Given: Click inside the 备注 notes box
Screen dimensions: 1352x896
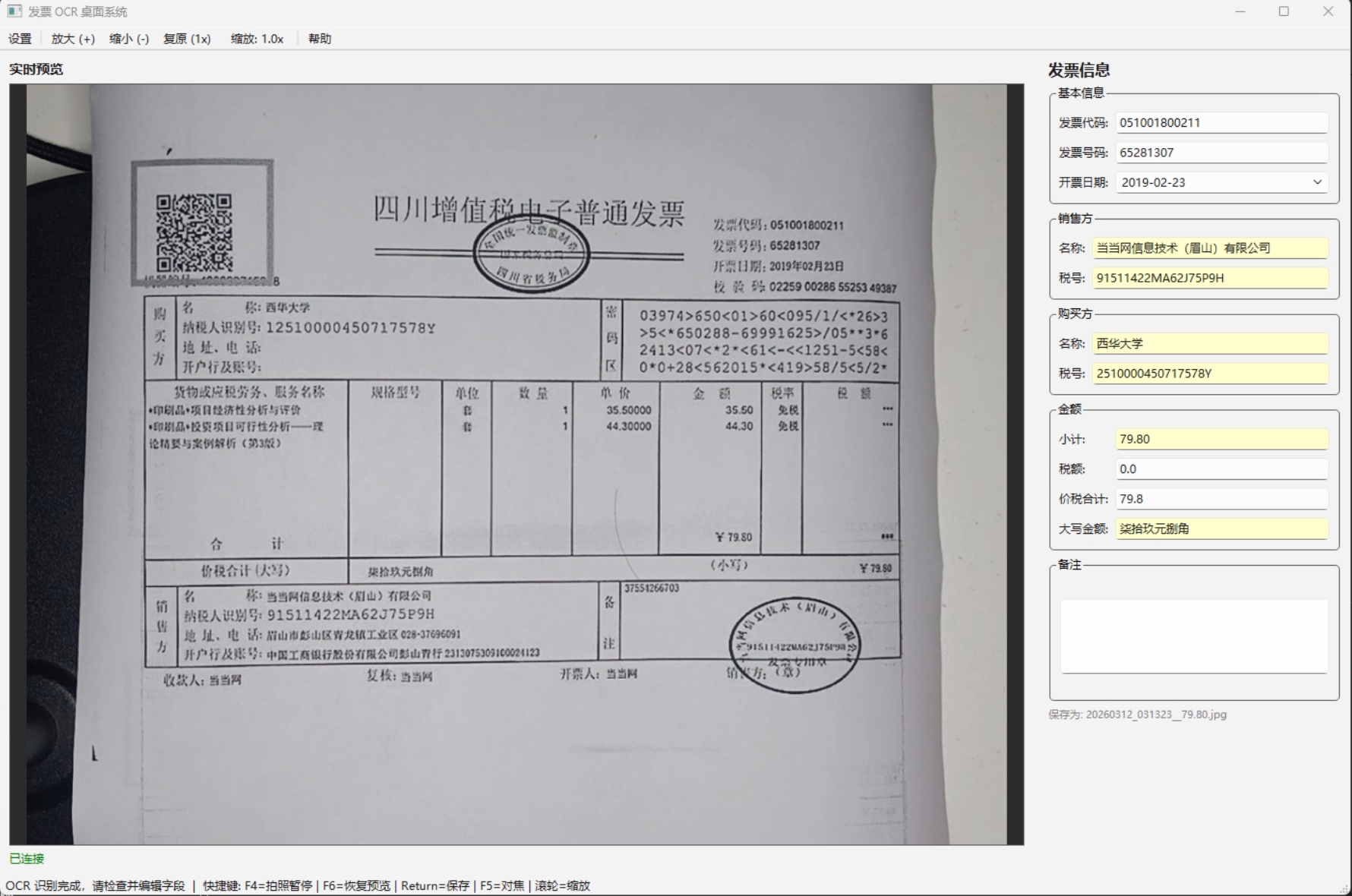Looking at the screenshot, I should click(1192, 636).
